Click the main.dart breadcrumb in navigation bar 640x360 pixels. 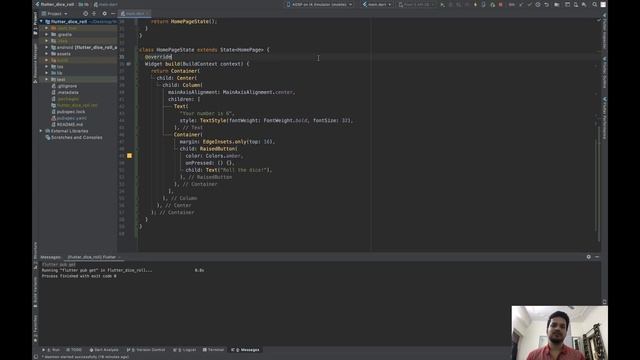coord(106,4)
